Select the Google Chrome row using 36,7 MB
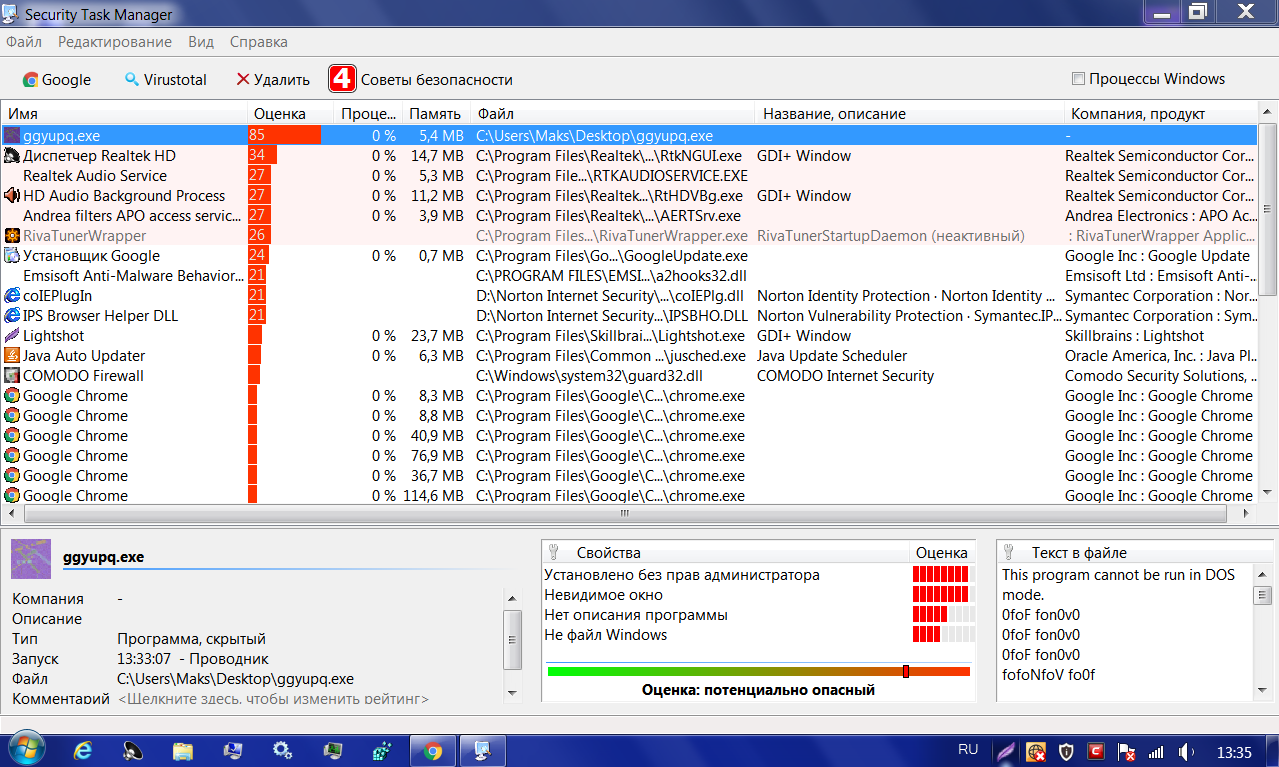 pos(628,475)
